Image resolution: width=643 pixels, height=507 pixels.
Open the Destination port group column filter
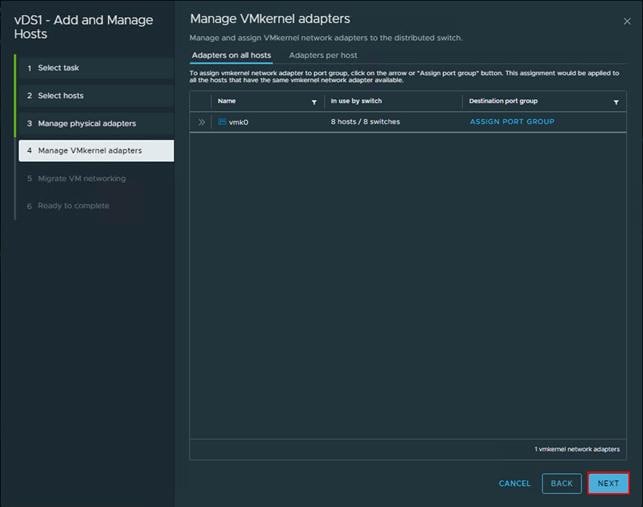[616, 102]
